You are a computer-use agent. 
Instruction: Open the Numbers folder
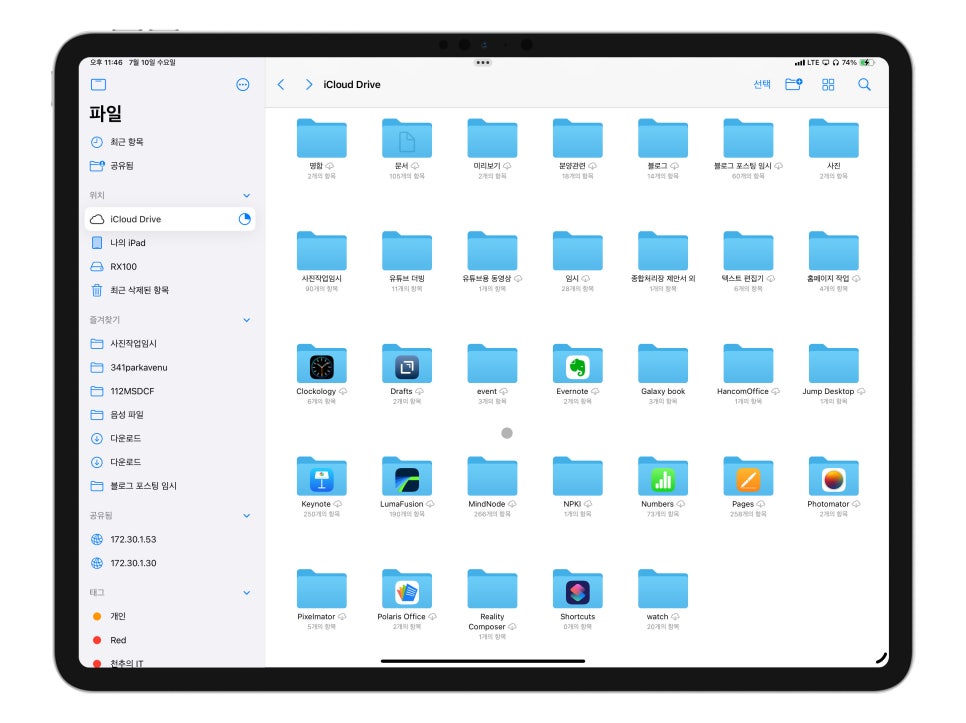pyautogui.click(x=663, y=477)
